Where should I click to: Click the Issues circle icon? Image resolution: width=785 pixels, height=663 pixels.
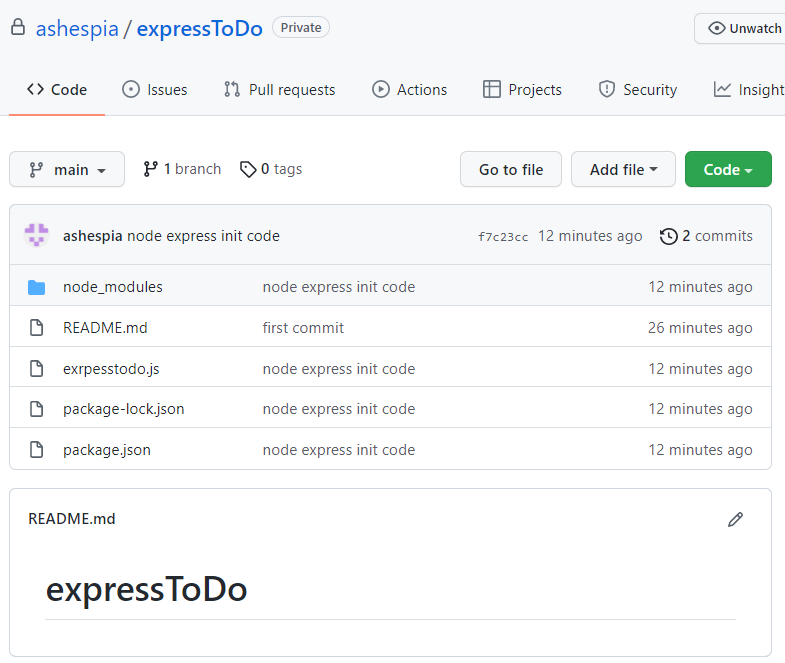point(131,90)
